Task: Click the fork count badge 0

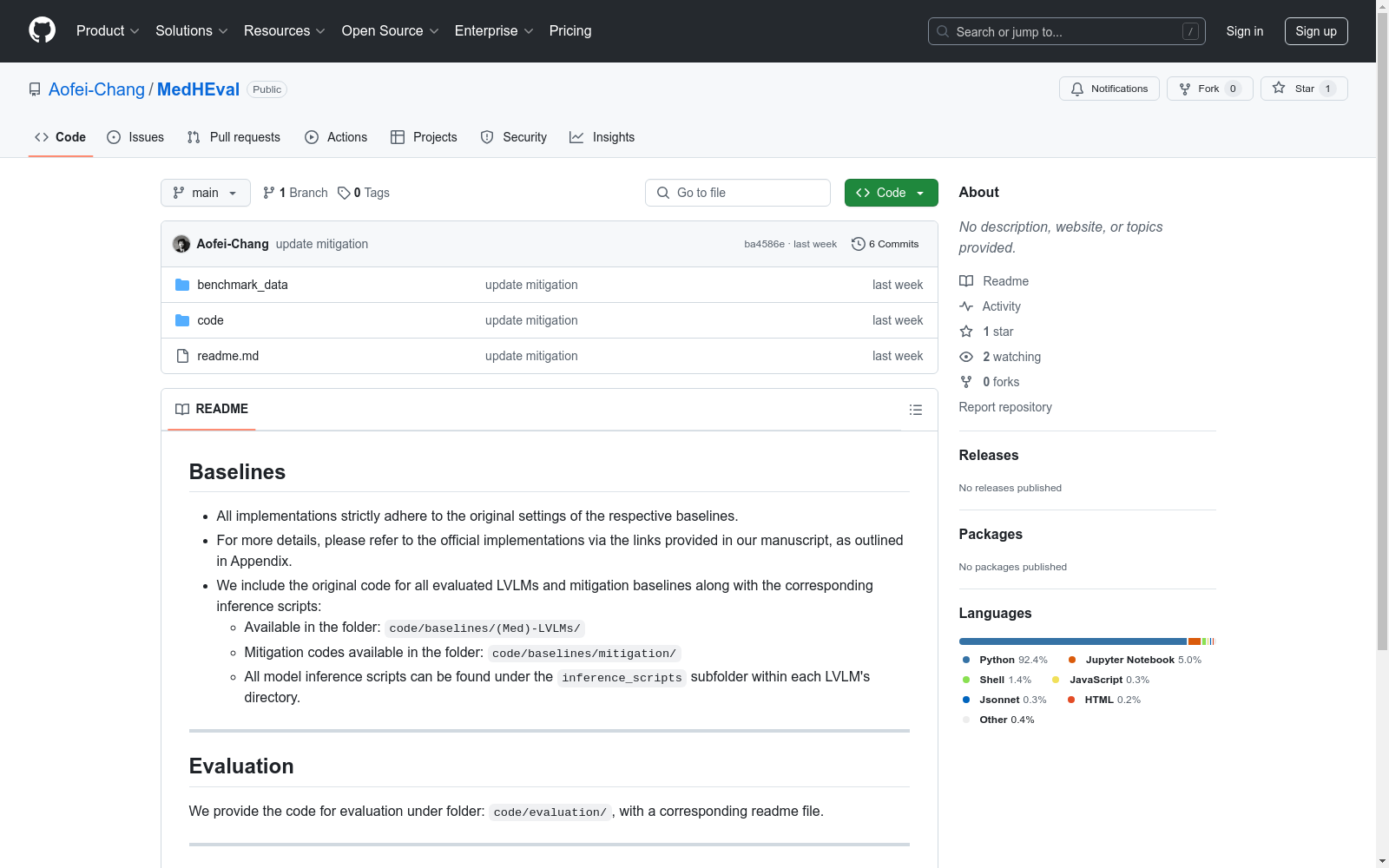Action: 1233,89
